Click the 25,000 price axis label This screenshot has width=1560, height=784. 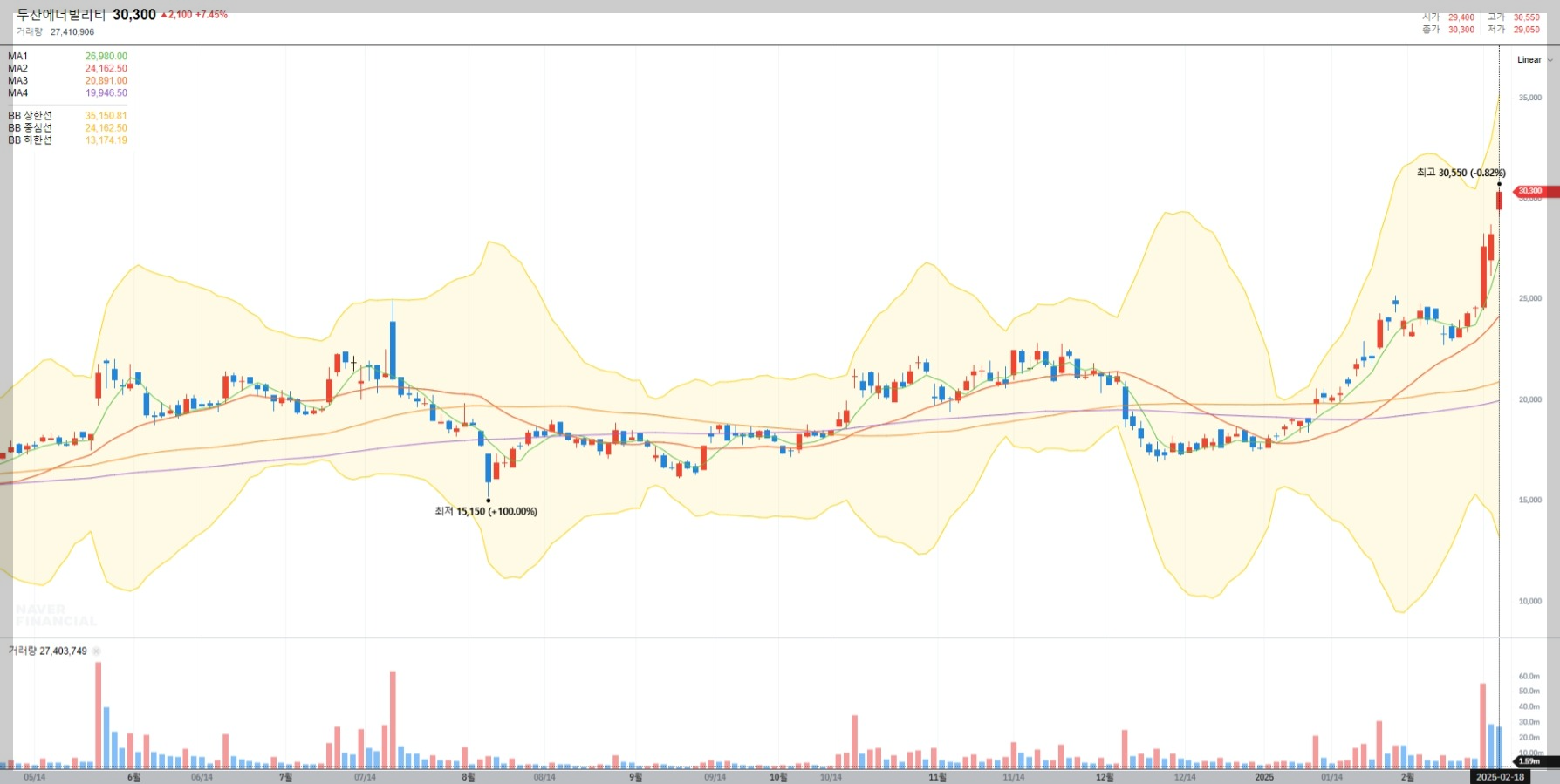(1530, 299)
